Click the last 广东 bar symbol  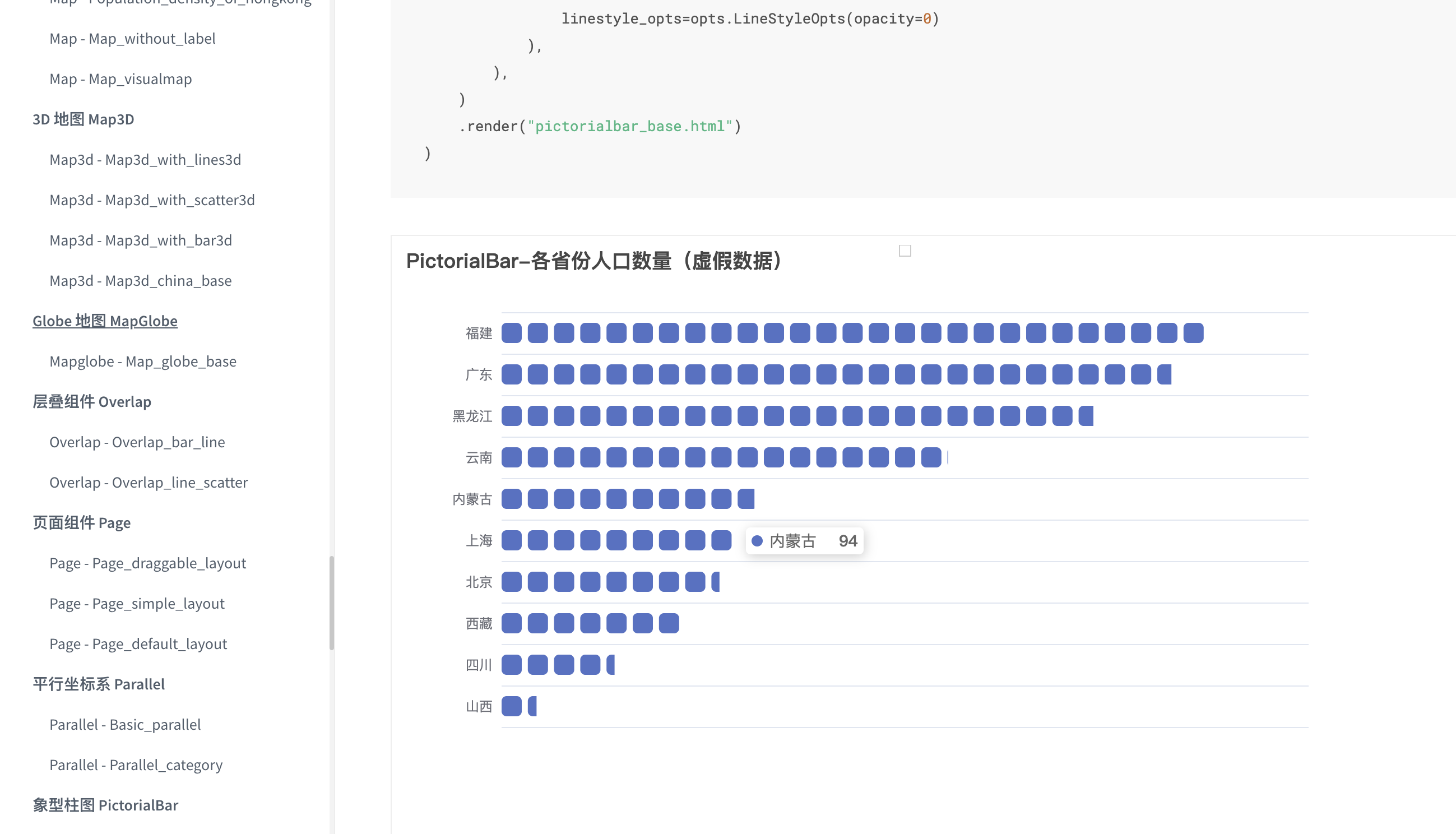pos(1164,374)
